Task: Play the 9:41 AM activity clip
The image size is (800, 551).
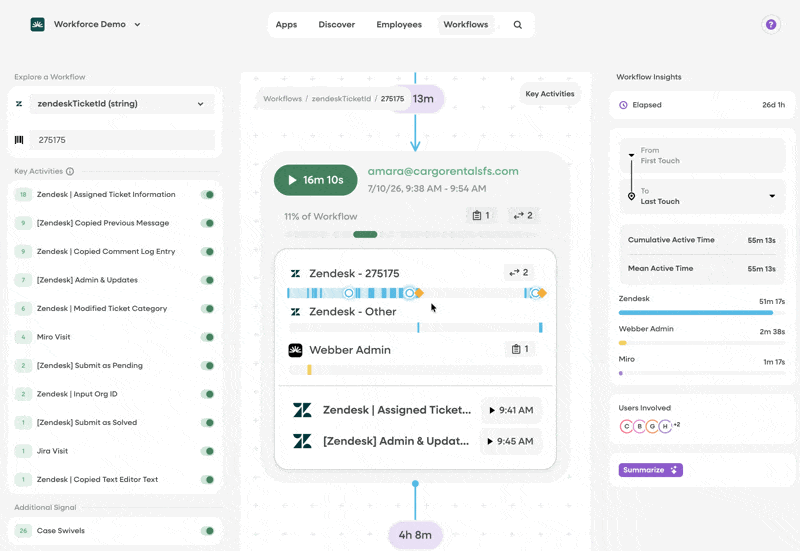Action: pos(511,410)
